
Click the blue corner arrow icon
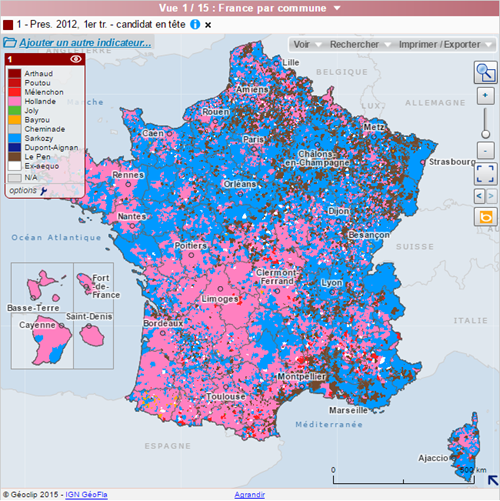[x=493, y=480]
